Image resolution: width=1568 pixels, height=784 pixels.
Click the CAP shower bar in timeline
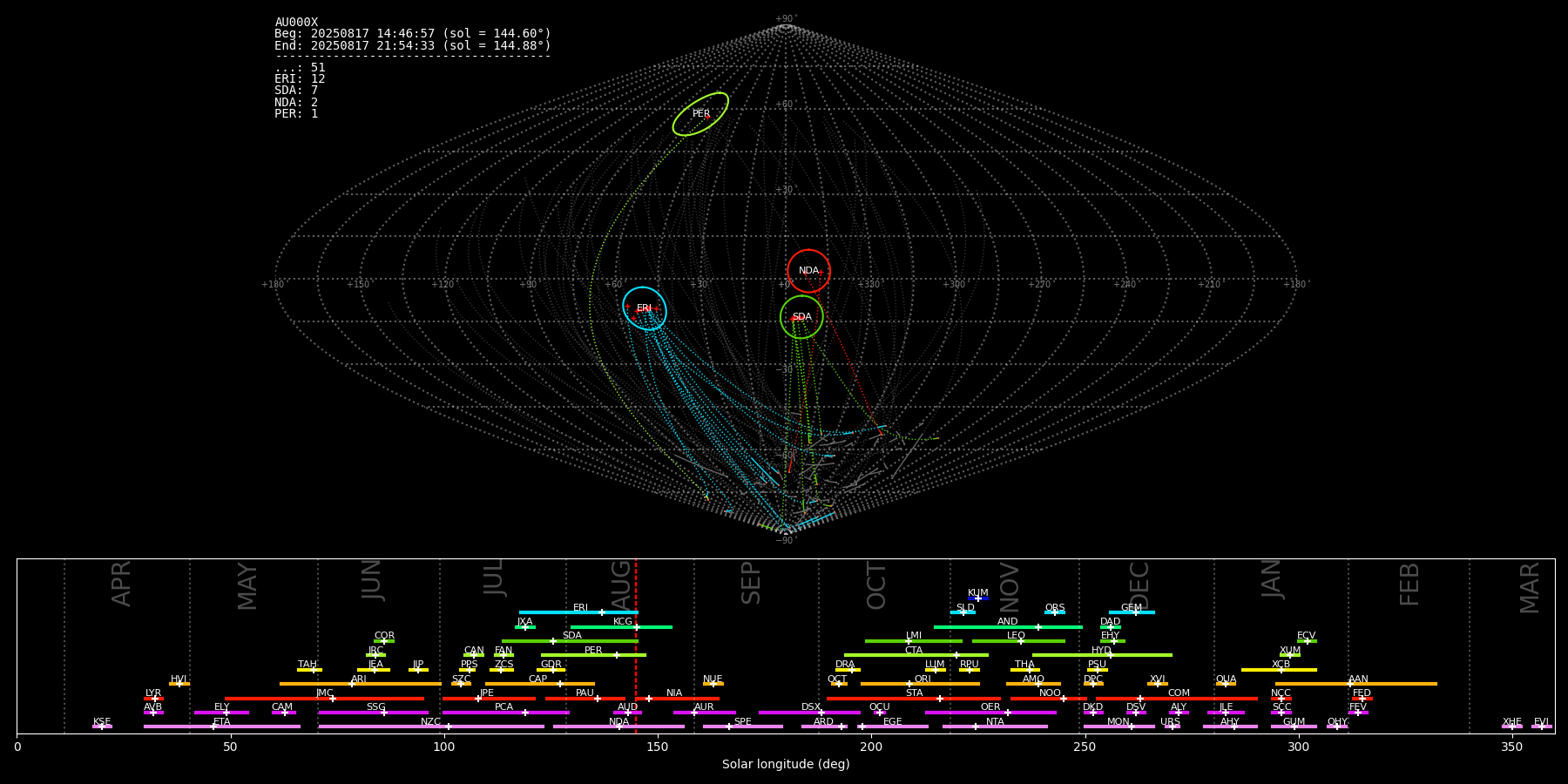click(x=540, y=684)
